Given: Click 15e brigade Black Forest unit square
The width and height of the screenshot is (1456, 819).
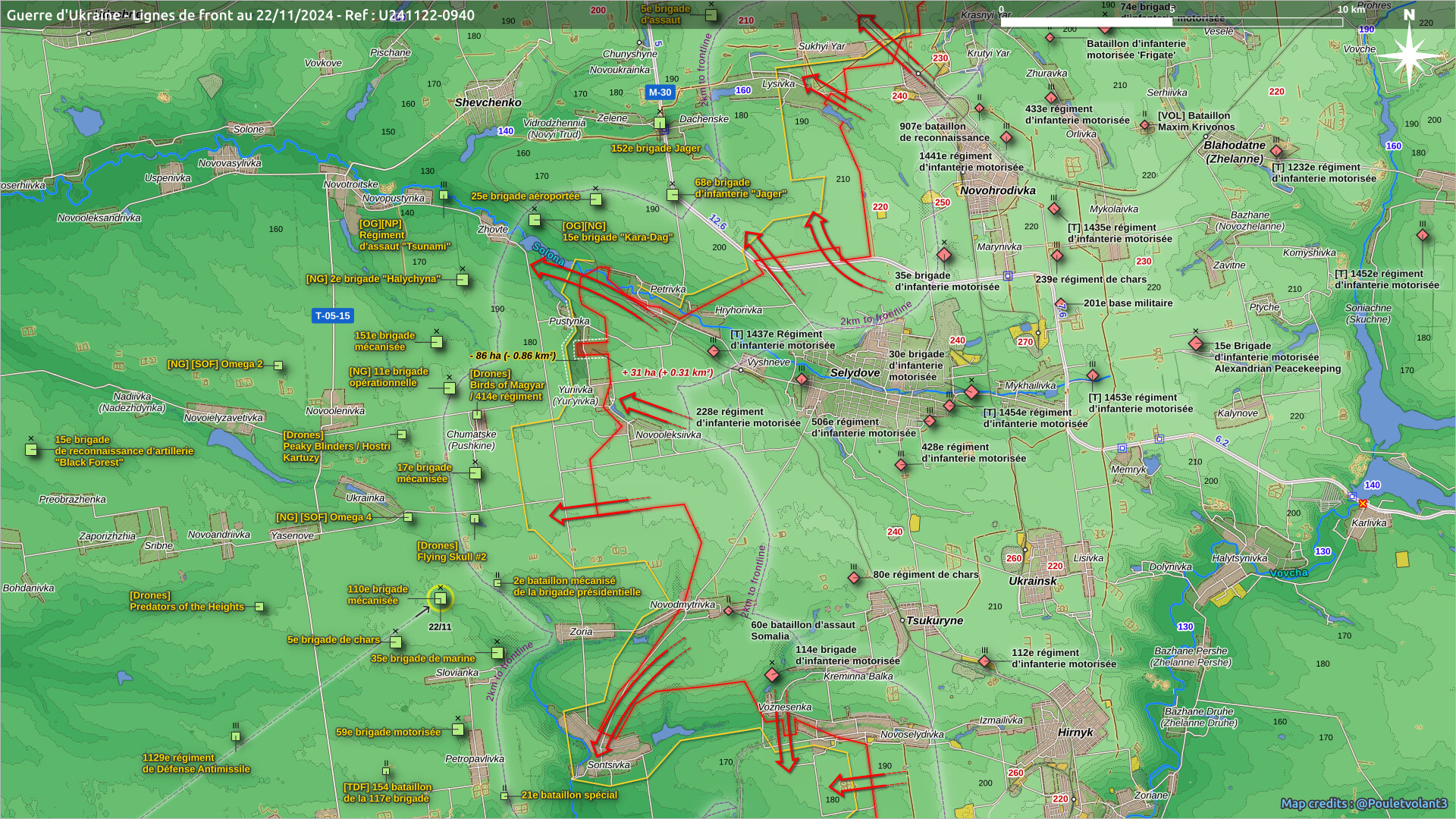Looking at the screenshot, I should pyautogui.click(x=31, y=450).
